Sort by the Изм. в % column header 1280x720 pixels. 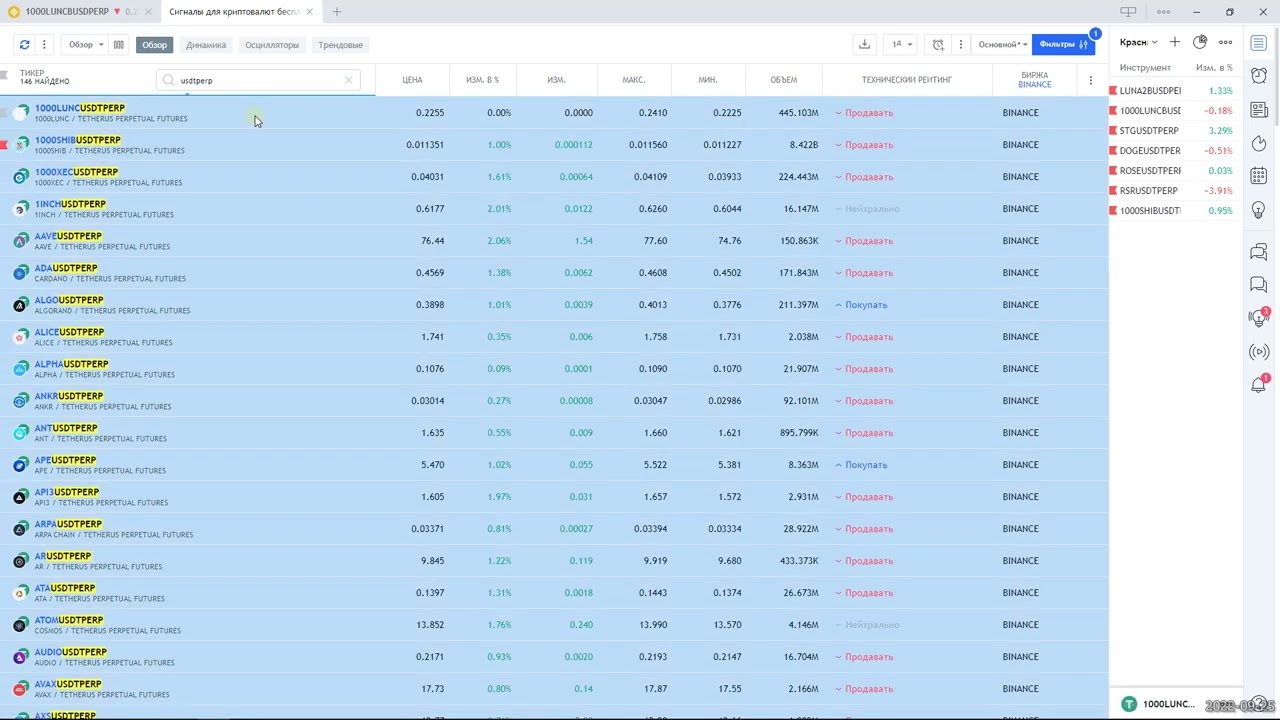coord(482,80)
